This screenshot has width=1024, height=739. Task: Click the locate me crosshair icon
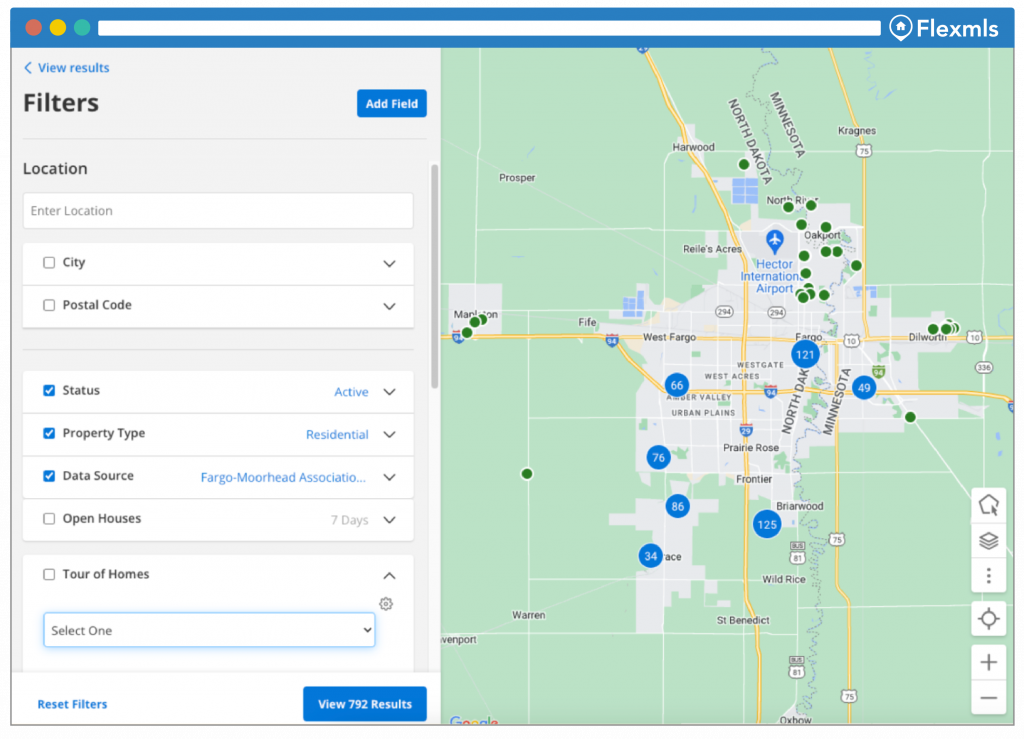pos(988,619)
